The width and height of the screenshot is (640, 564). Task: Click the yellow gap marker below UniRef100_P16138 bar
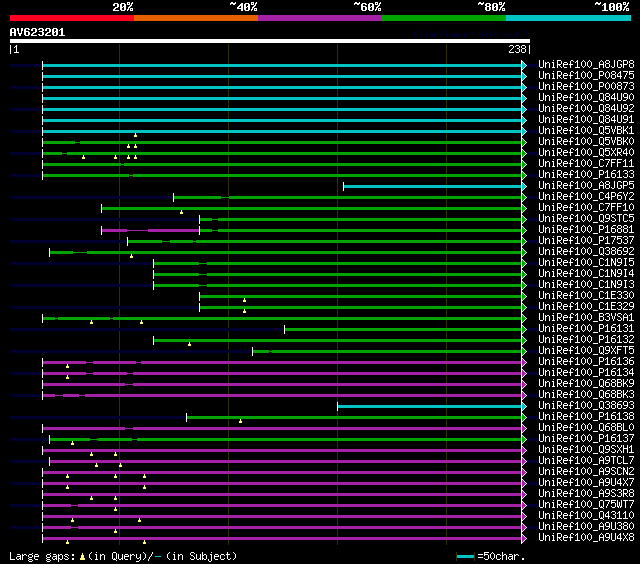pos(240,421)
